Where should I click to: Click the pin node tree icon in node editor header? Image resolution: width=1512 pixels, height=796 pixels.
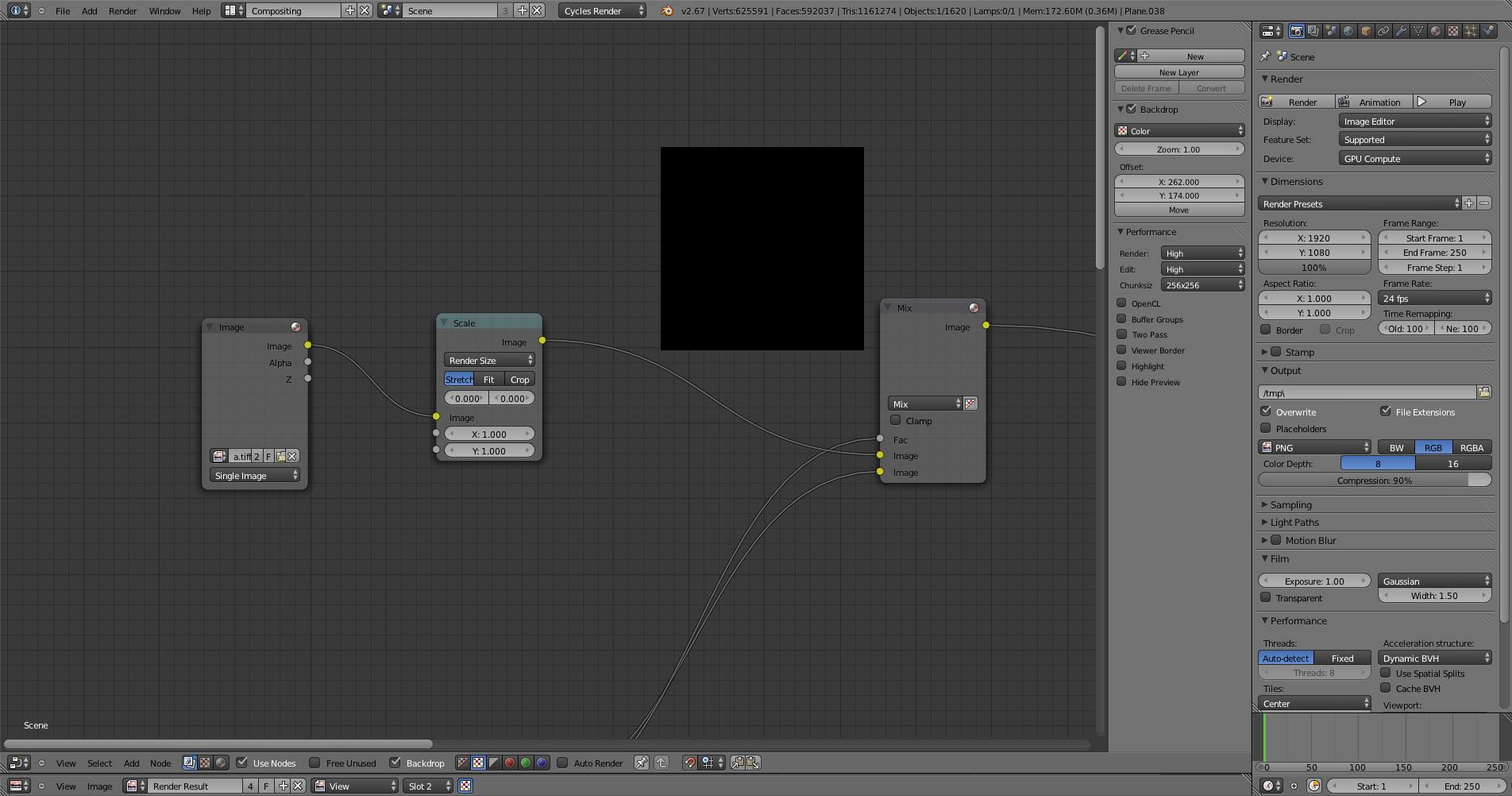(x=642, y=763)
